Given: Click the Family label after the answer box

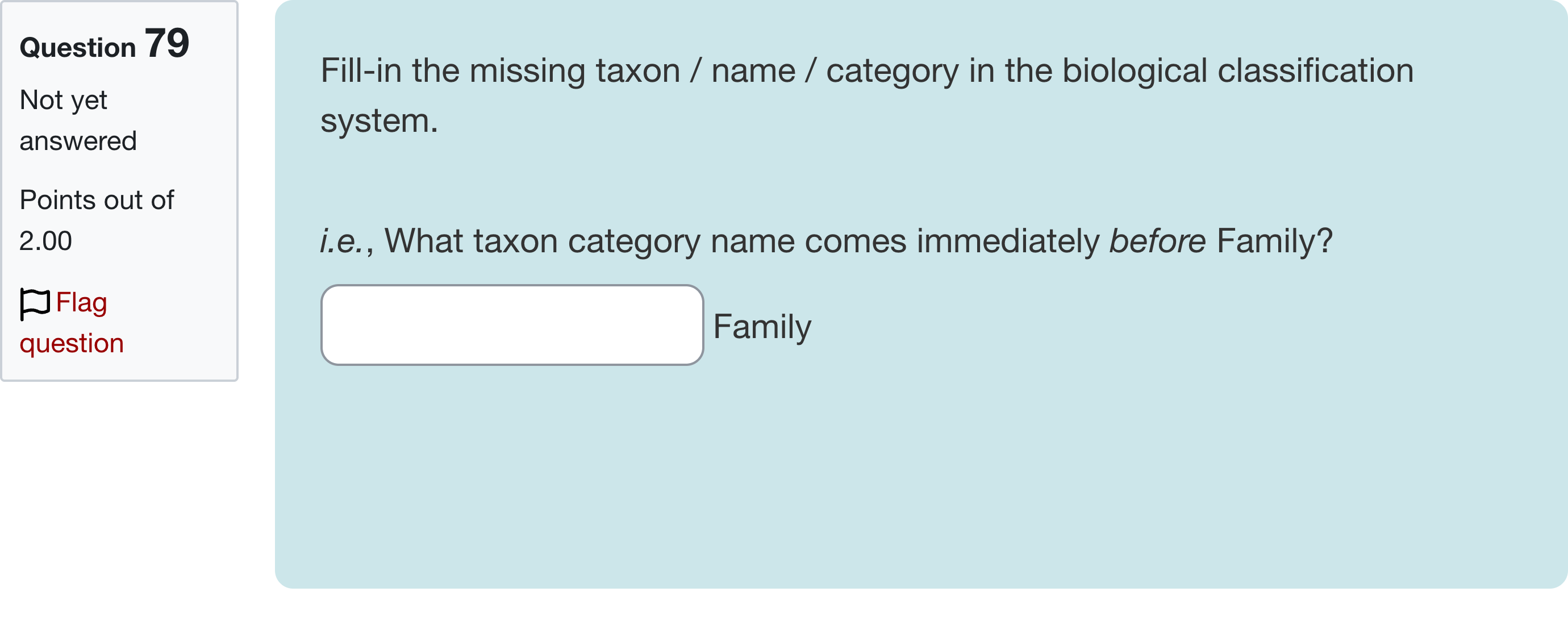Looking at the screenshot, I should tap(762, 327).
